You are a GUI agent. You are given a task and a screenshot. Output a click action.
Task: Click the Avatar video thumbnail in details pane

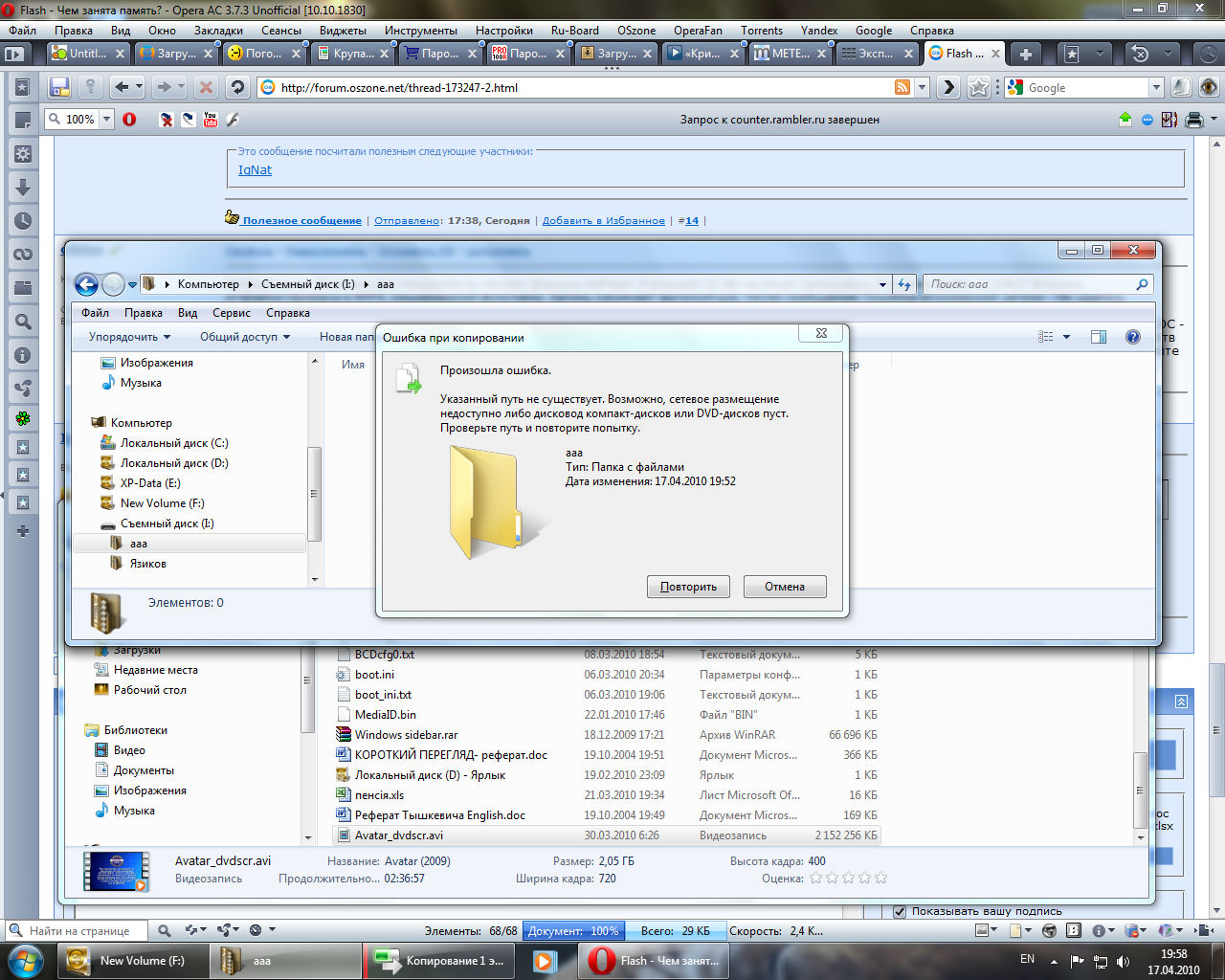[x=116, y=871]
